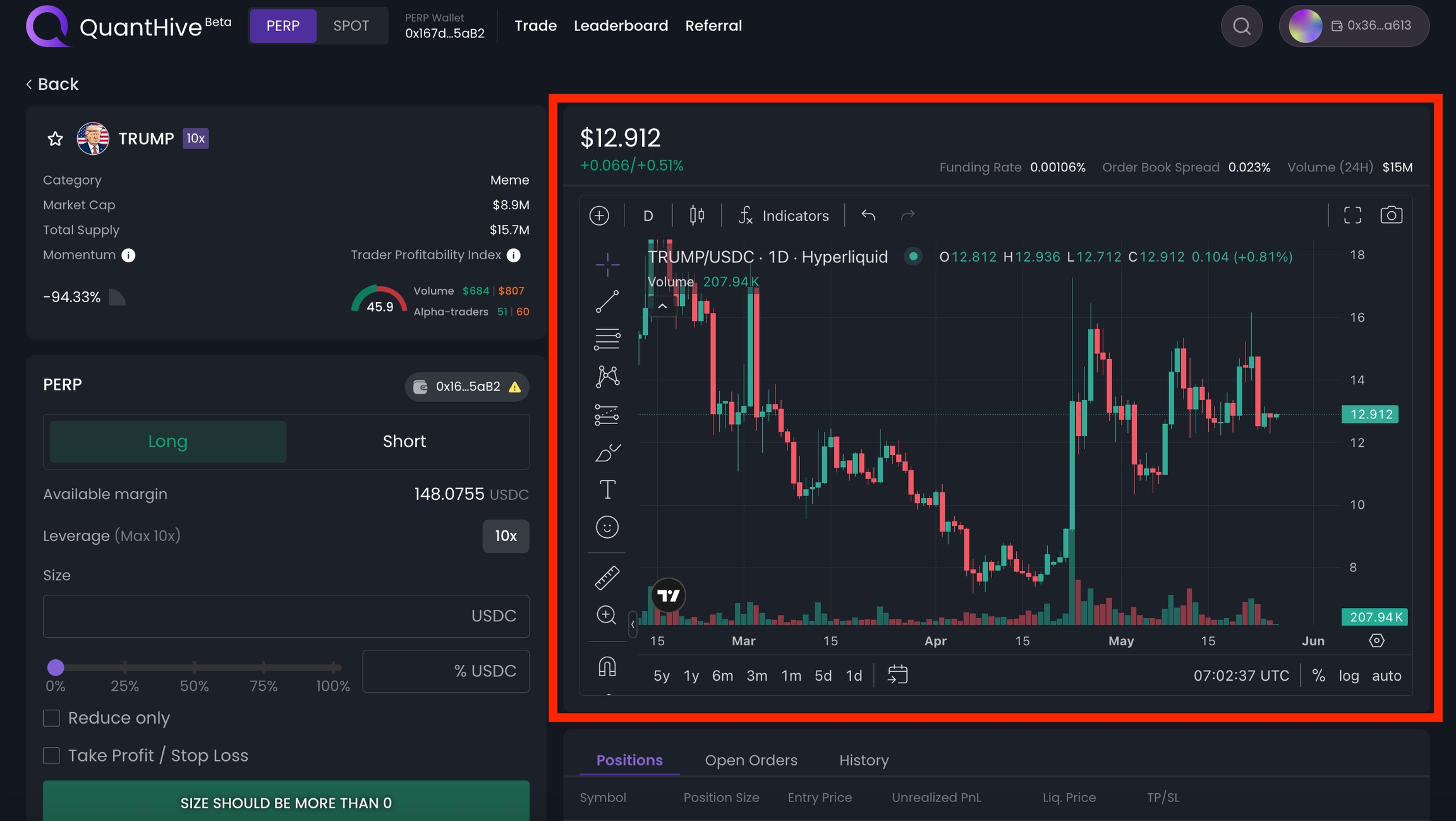Open the D interval dropdown

pyautogui.click(x=648, y=216)
